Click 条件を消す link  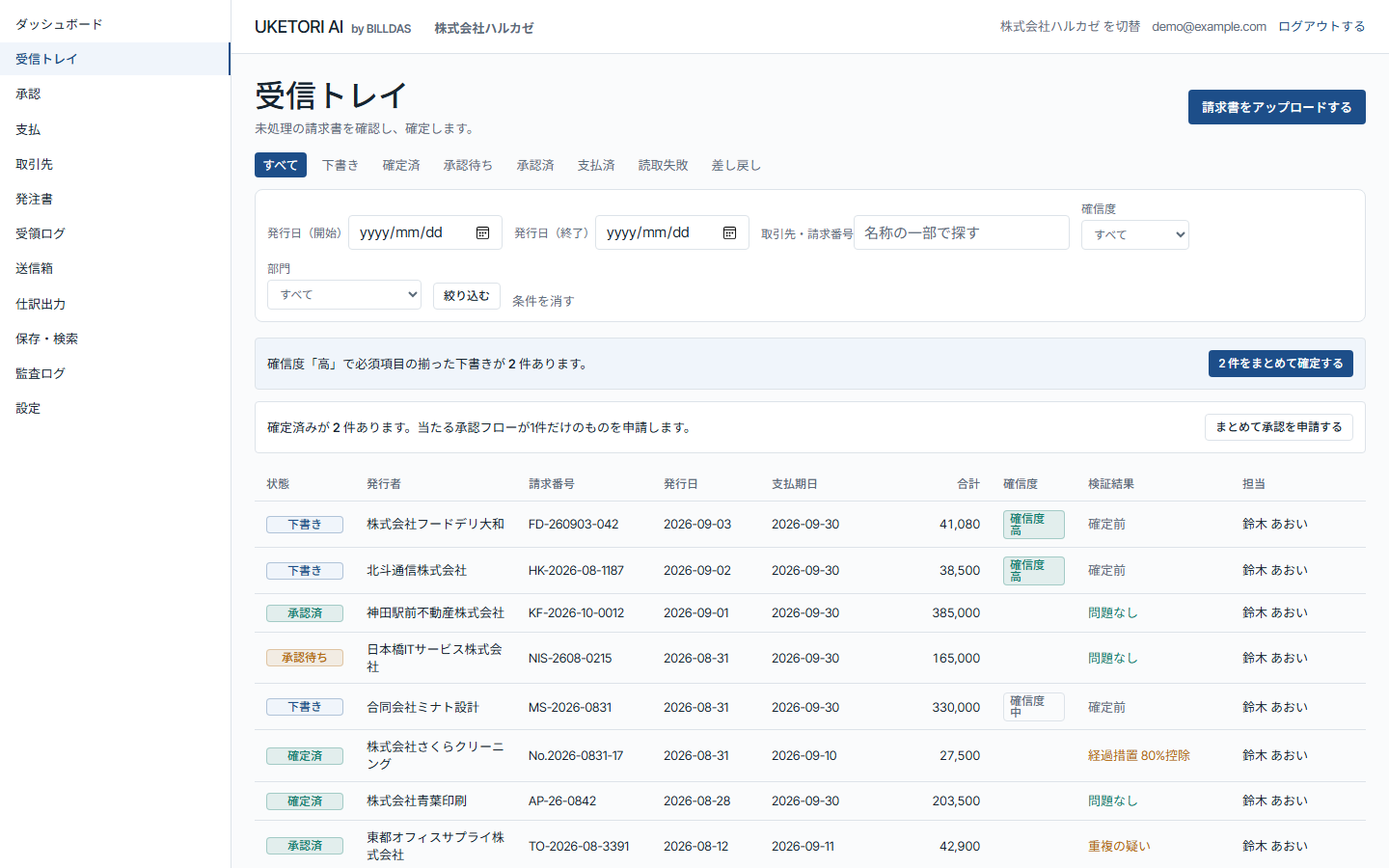point(543,301)
